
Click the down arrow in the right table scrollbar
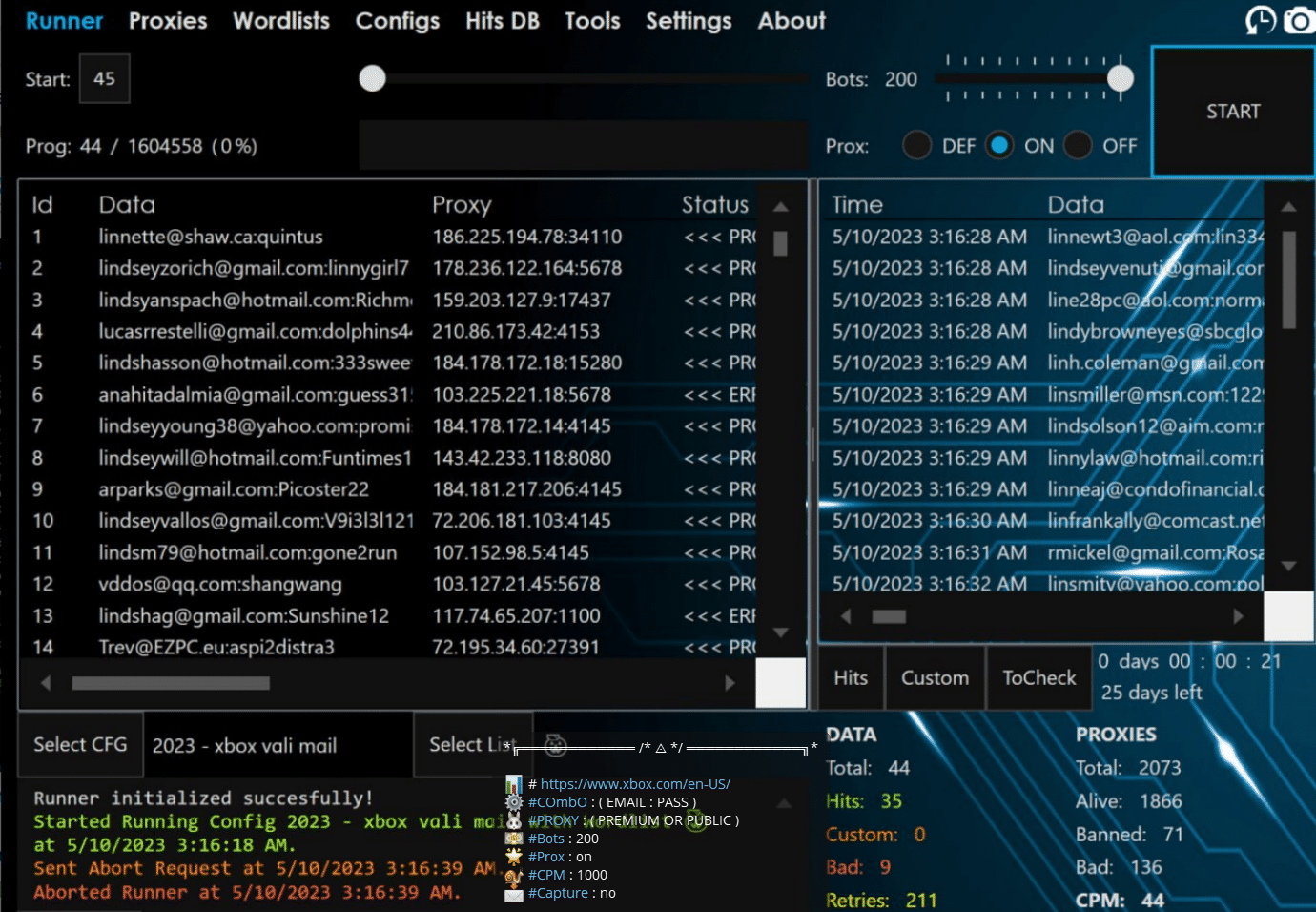[x=1288, y=566]
